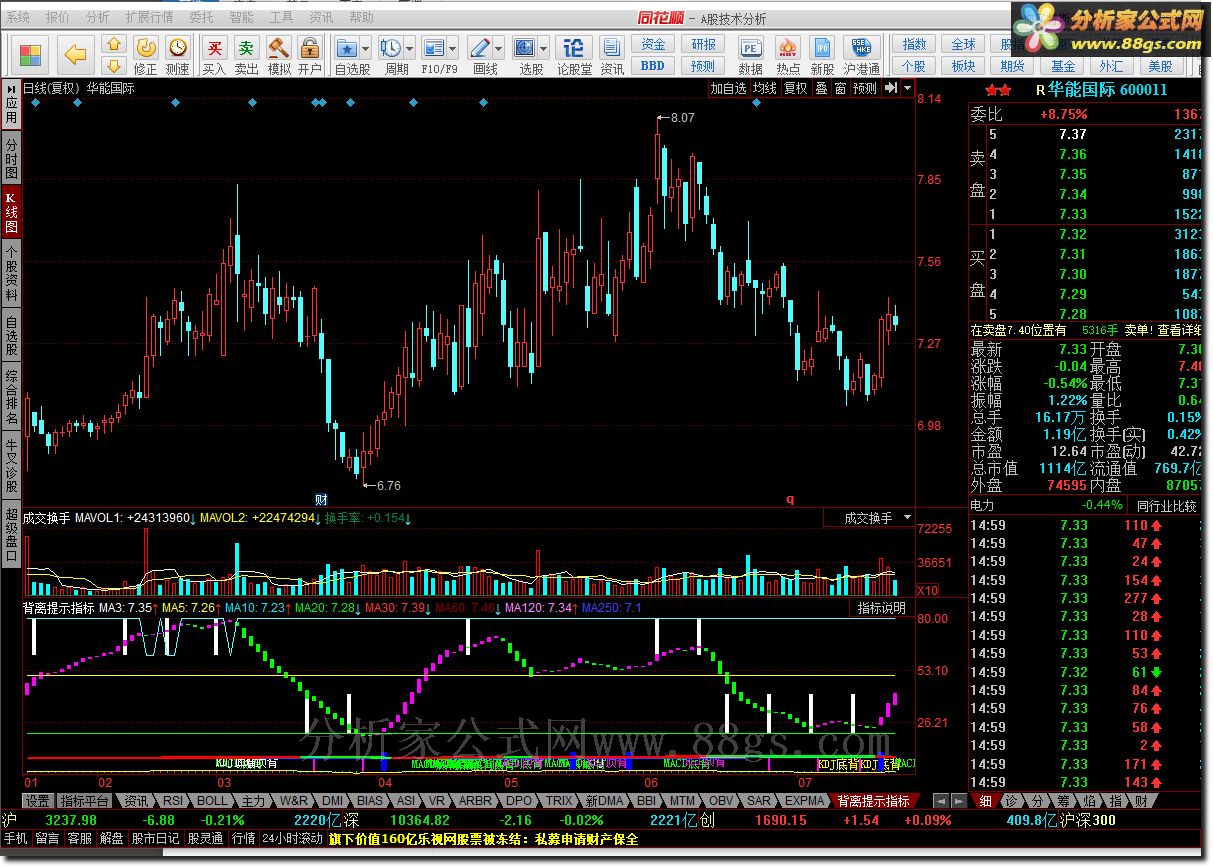Toggle 复权 price adjustment
This screenshot has height=867, width=1213.
pyautogui.click(x=796, y=88)
